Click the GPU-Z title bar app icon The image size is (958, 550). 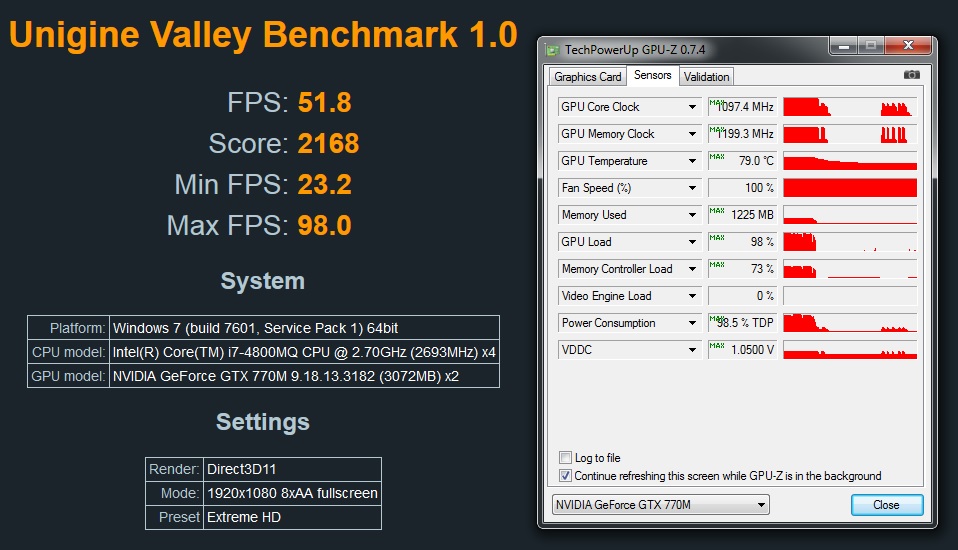552,50
